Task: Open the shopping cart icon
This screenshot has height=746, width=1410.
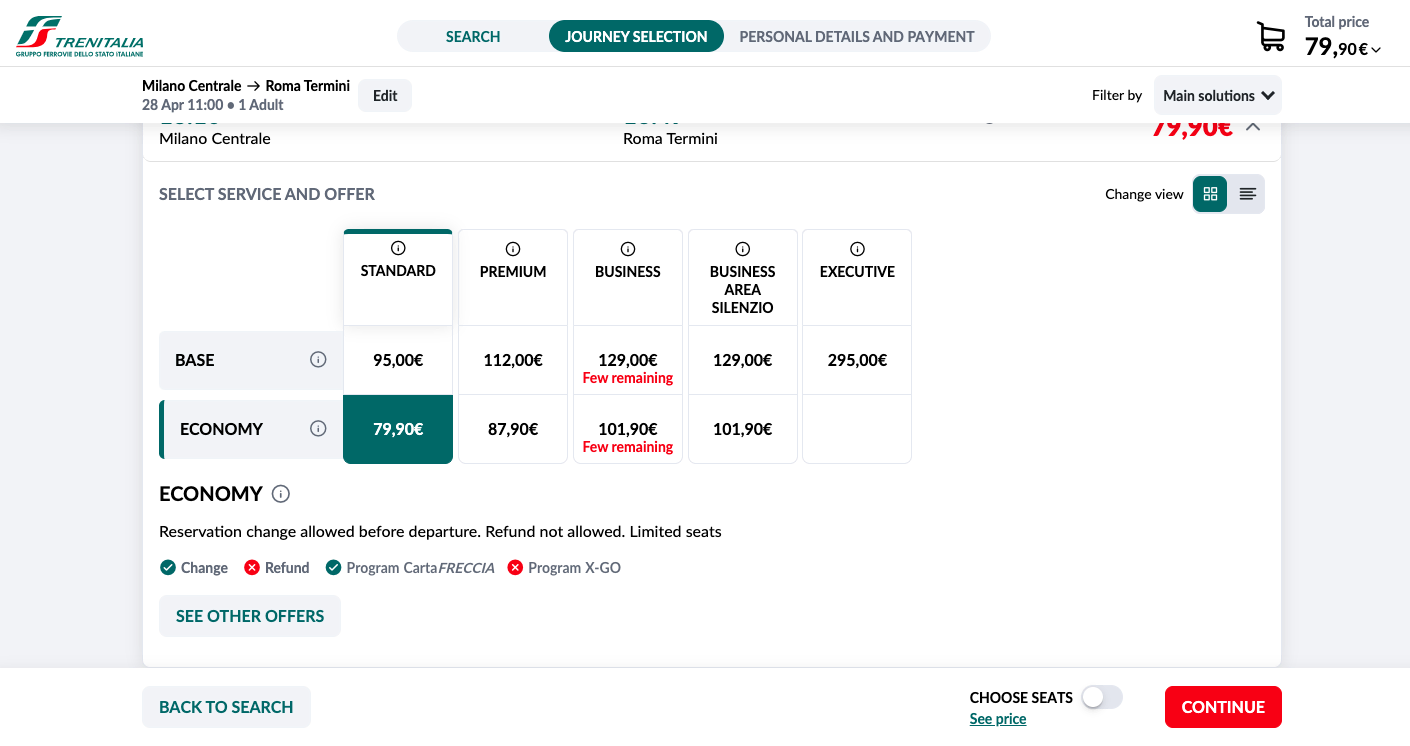Action: click(1271, 37)
